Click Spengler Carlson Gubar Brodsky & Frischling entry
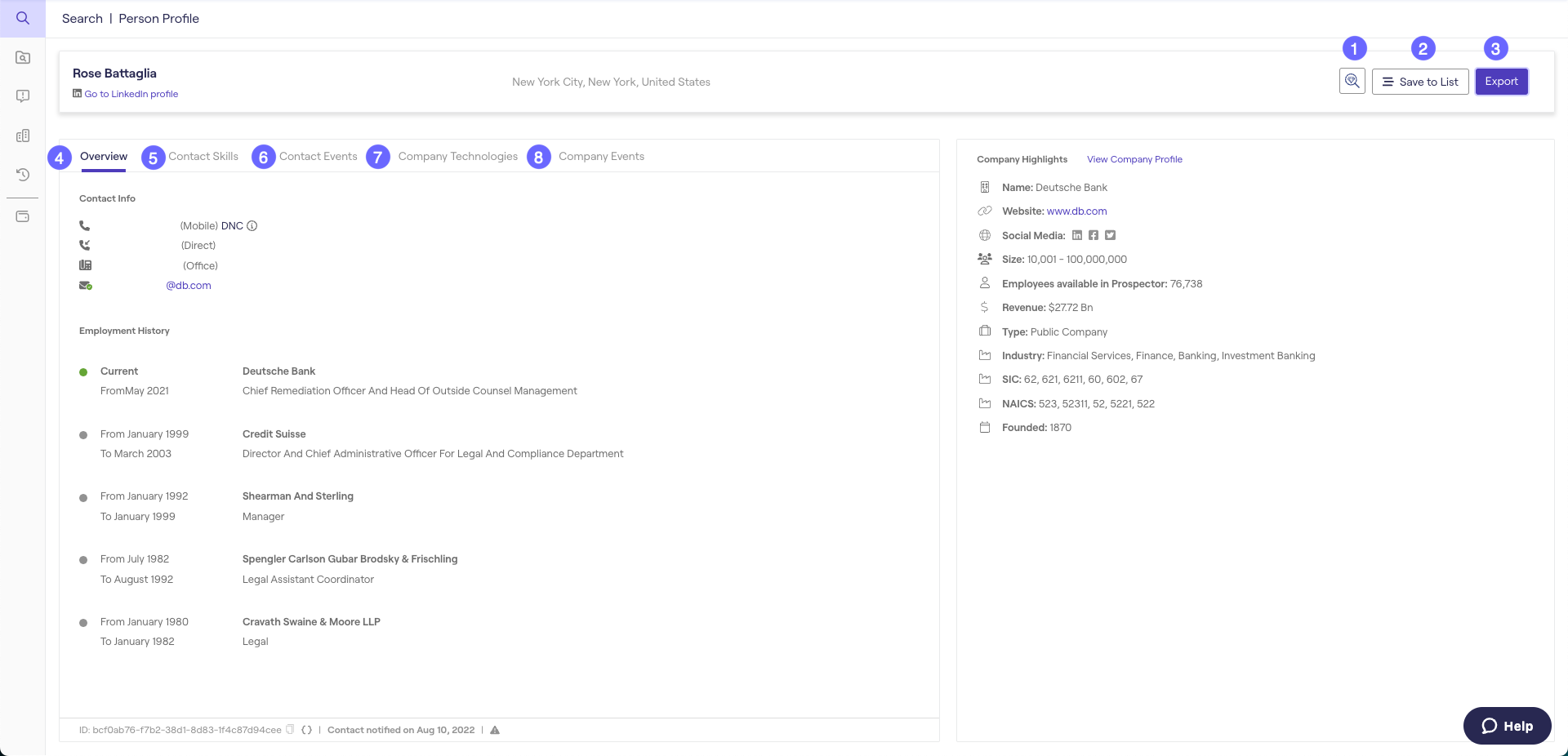The width and height of the screenshot is (1568, 756). tap(350, 559)
